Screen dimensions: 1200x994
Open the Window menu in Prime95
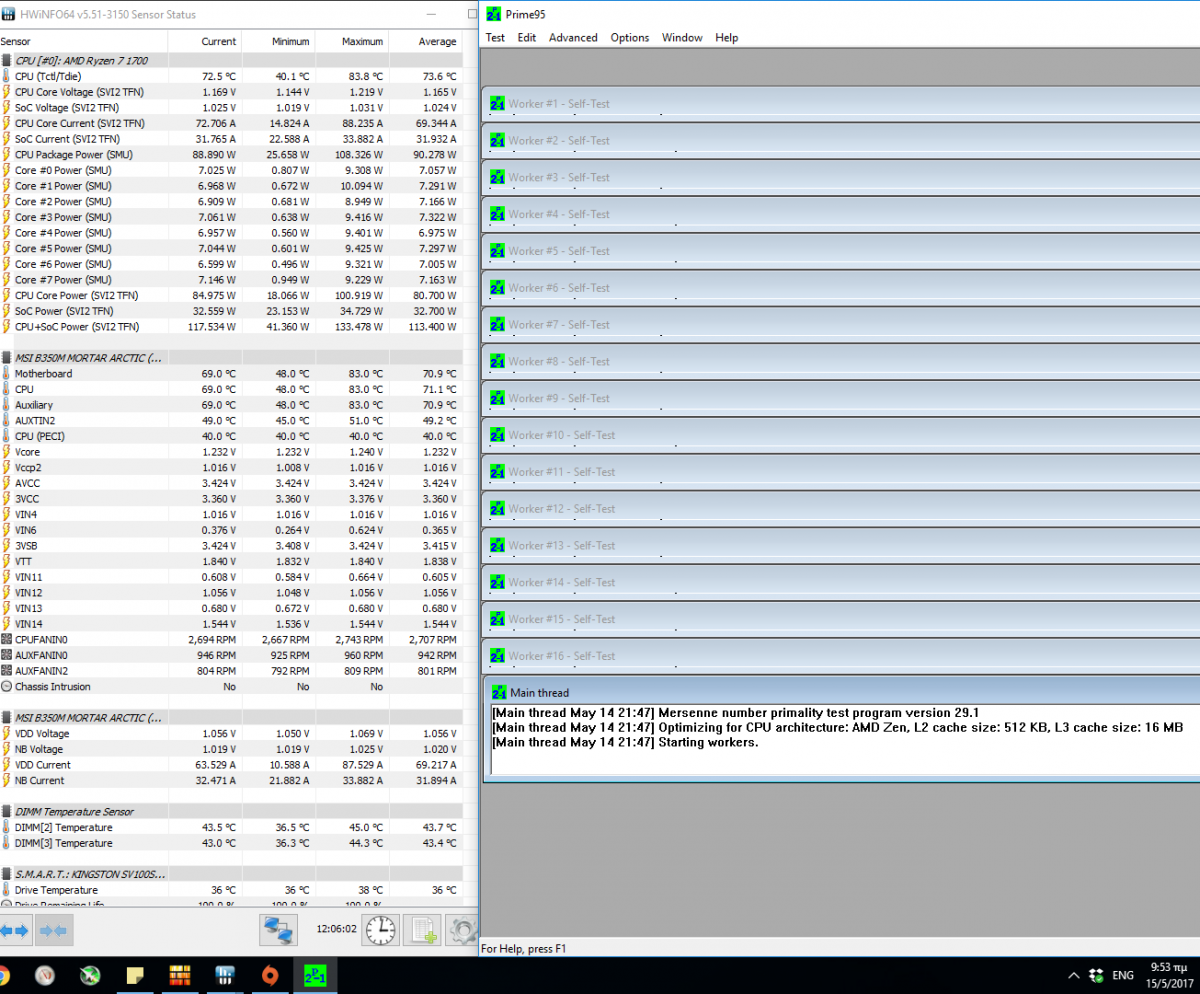(682, 38)
